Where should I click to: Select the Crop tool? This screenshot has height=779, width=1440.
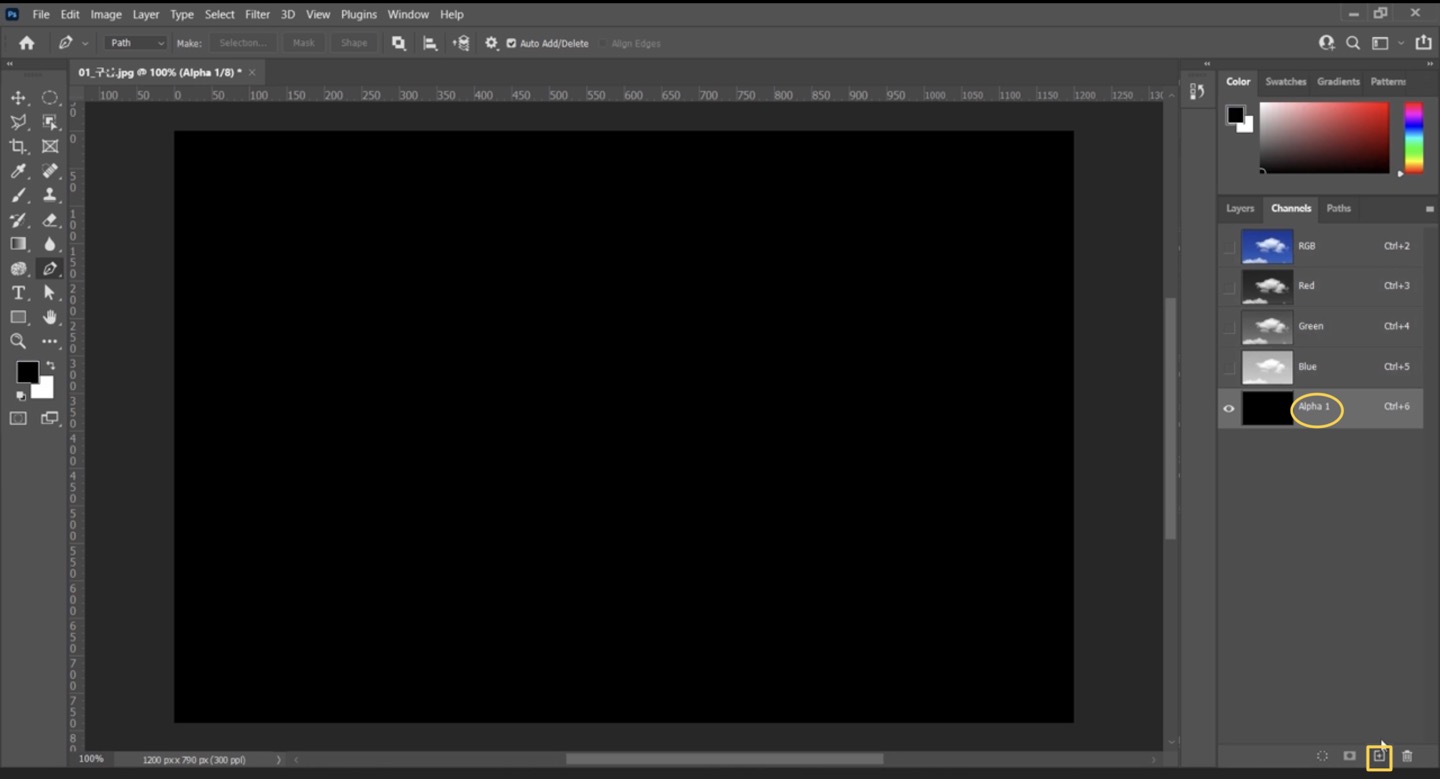point(18,146)
